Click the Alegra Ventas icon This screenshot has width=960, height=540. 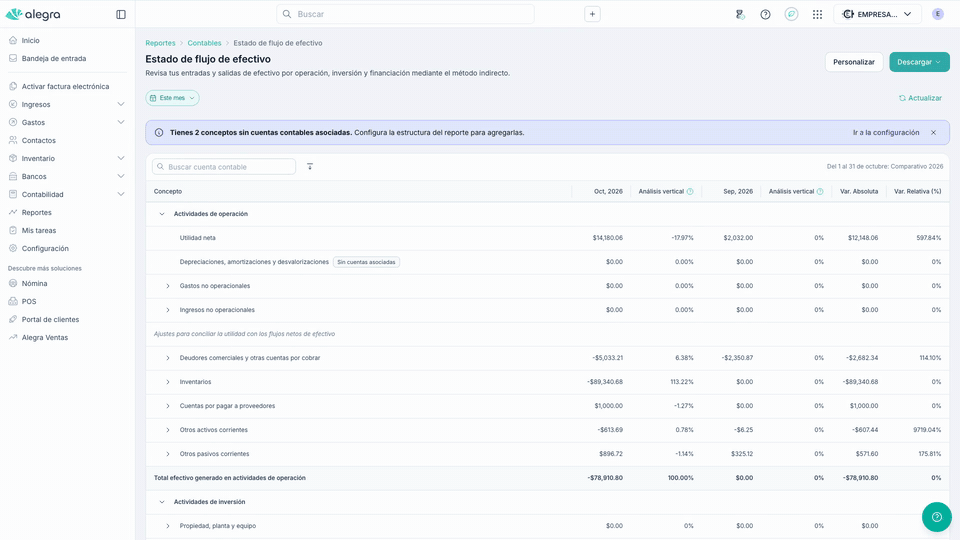13,337
